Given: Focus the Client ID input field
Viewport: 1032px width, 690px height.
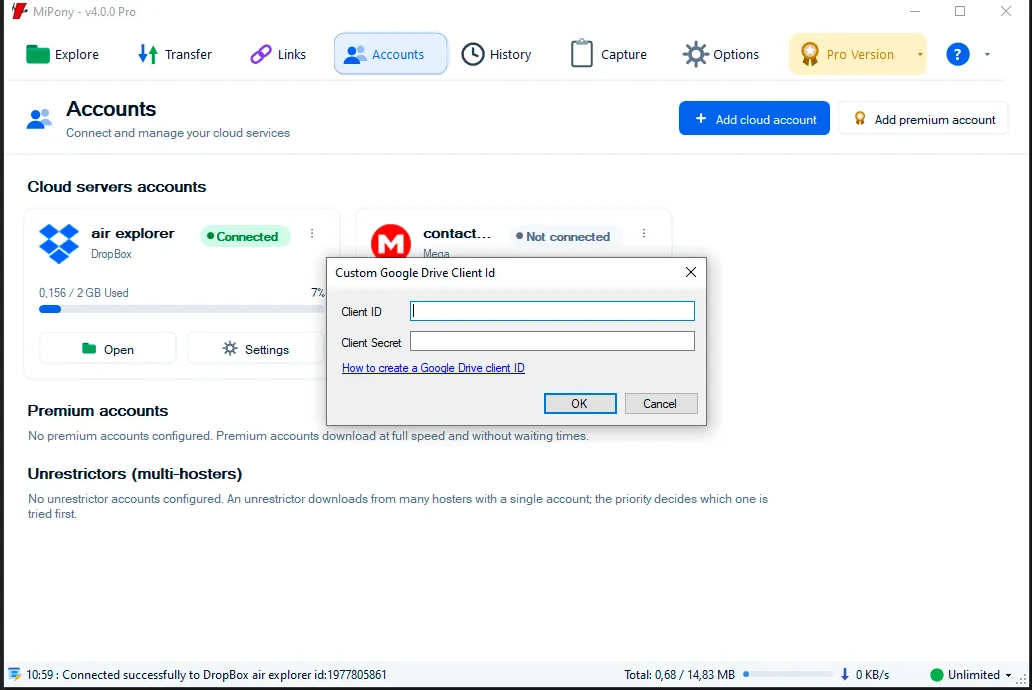Looking at the screenshot, I should pyautogui.click(x=552, y=311).
